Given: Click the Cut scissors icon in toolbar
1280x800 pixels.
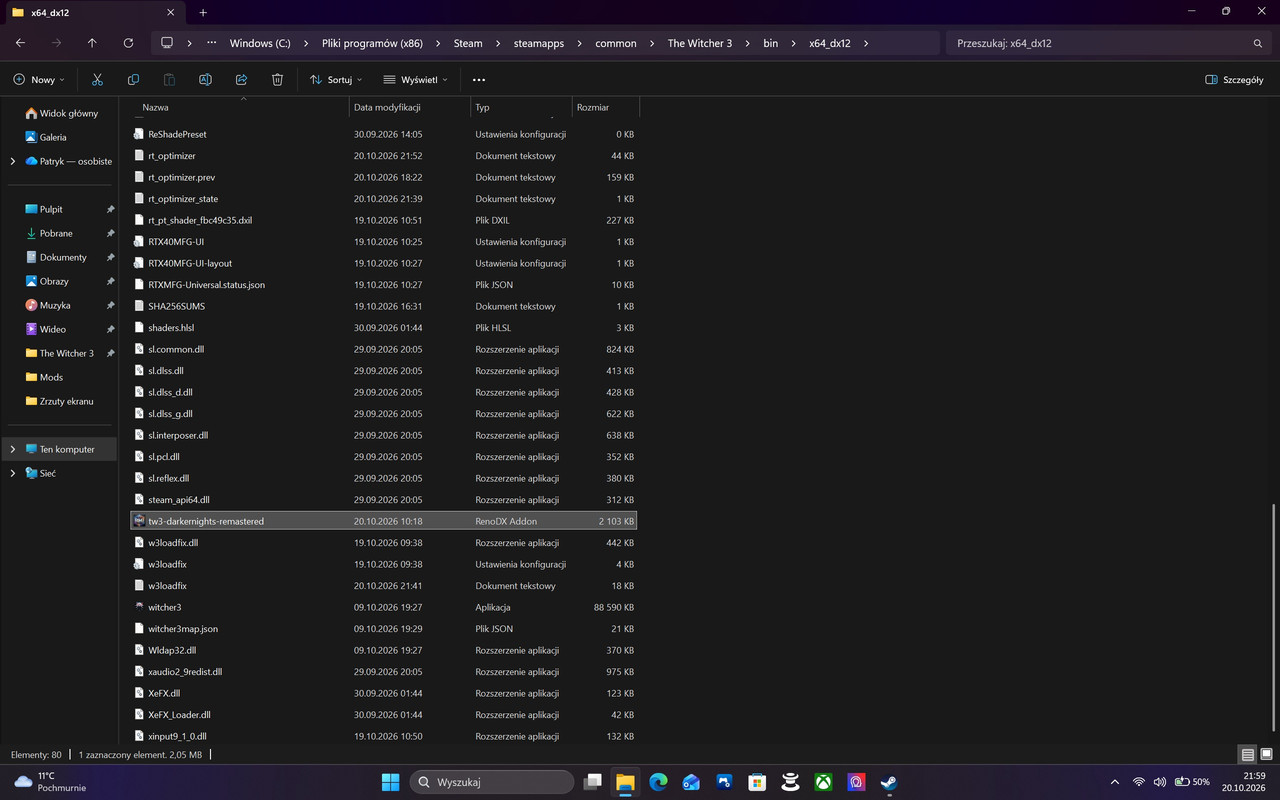Looking at the screenshot, I should 97,79.
